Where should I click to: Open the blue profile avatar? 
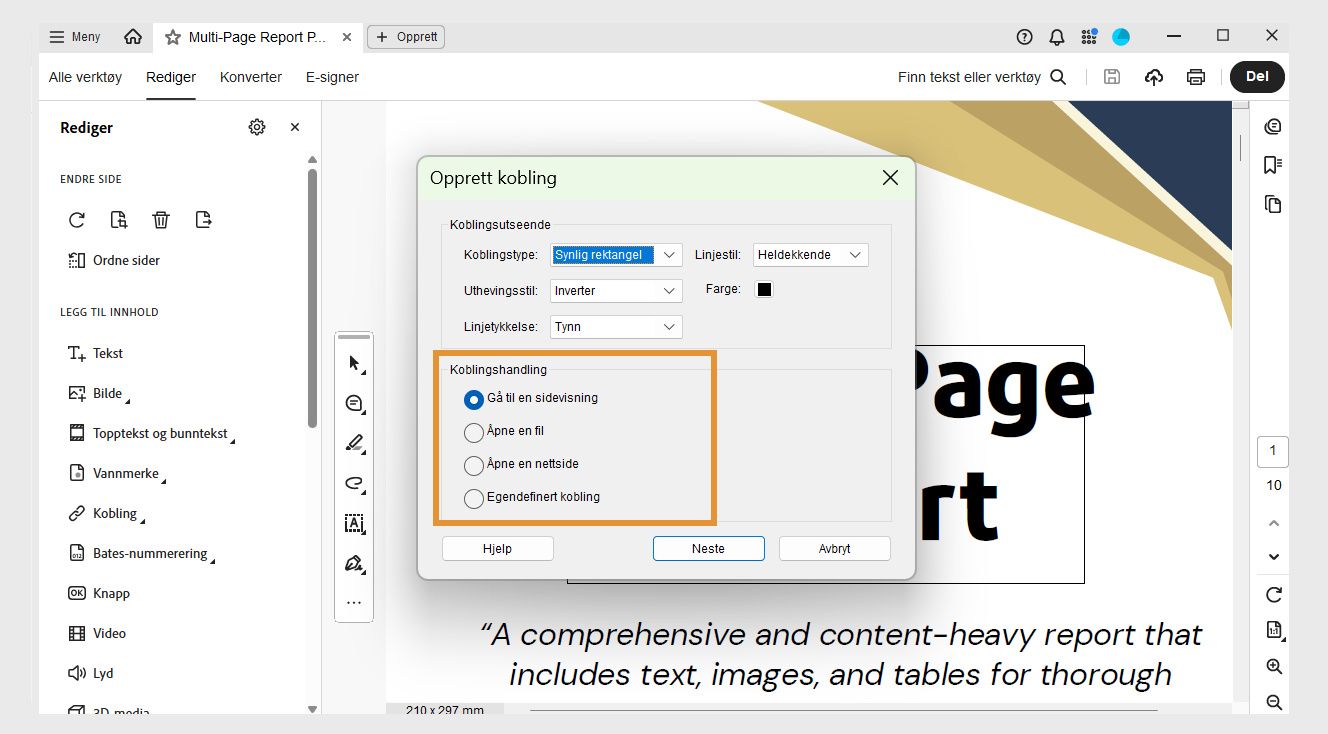click(1121, 37)
